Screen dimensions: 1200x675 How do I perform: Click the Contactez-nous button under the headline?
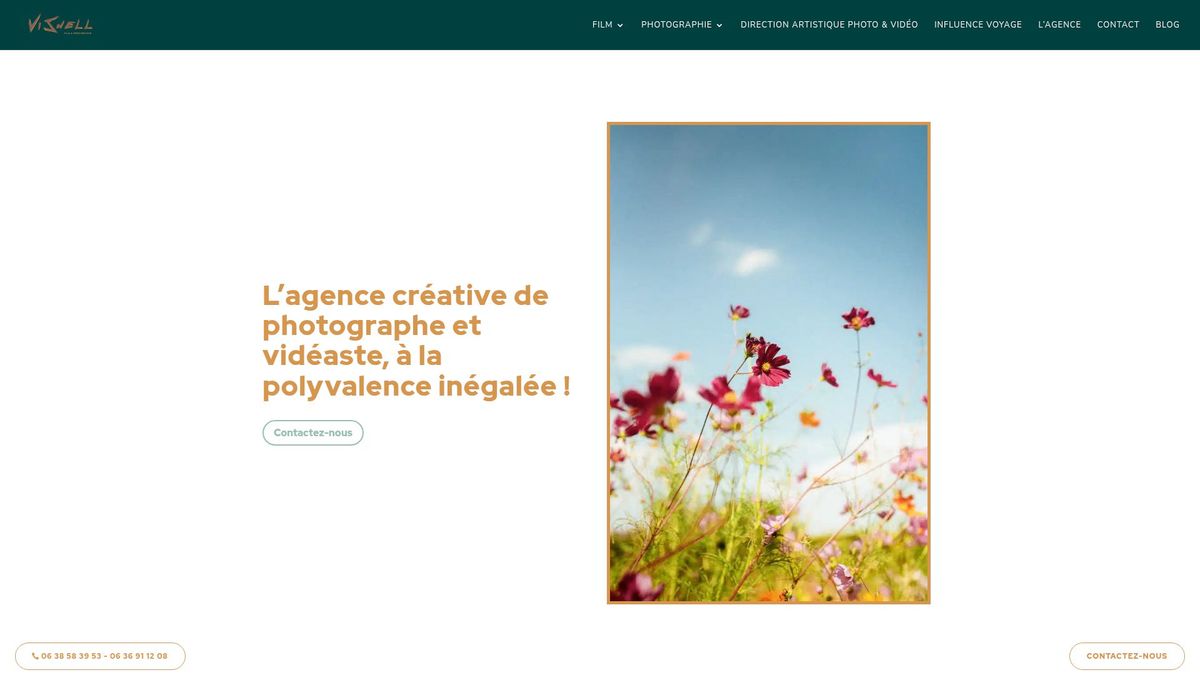point(313,431)
